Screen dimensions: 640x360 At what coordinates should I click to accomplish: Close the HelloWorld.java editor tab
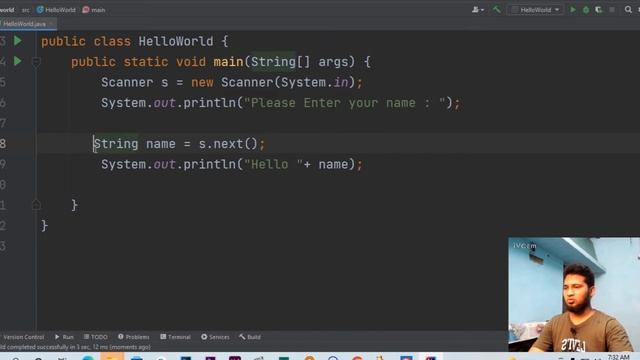click(x=51, y=24)
